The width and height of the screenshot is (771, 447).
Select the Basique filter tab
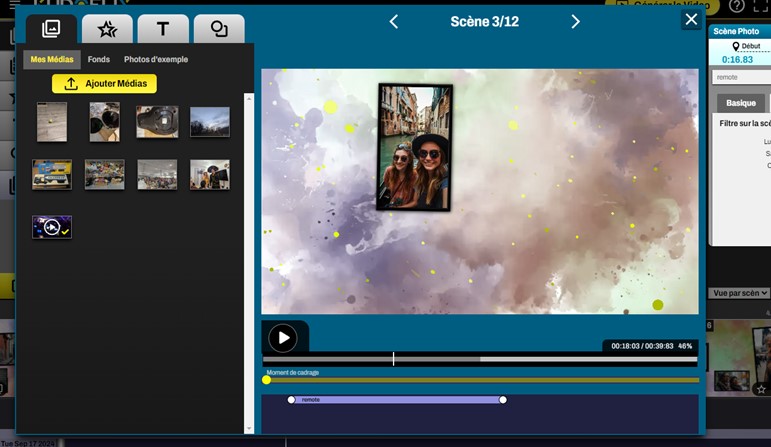pyautogui.click(x=741, y=103)
